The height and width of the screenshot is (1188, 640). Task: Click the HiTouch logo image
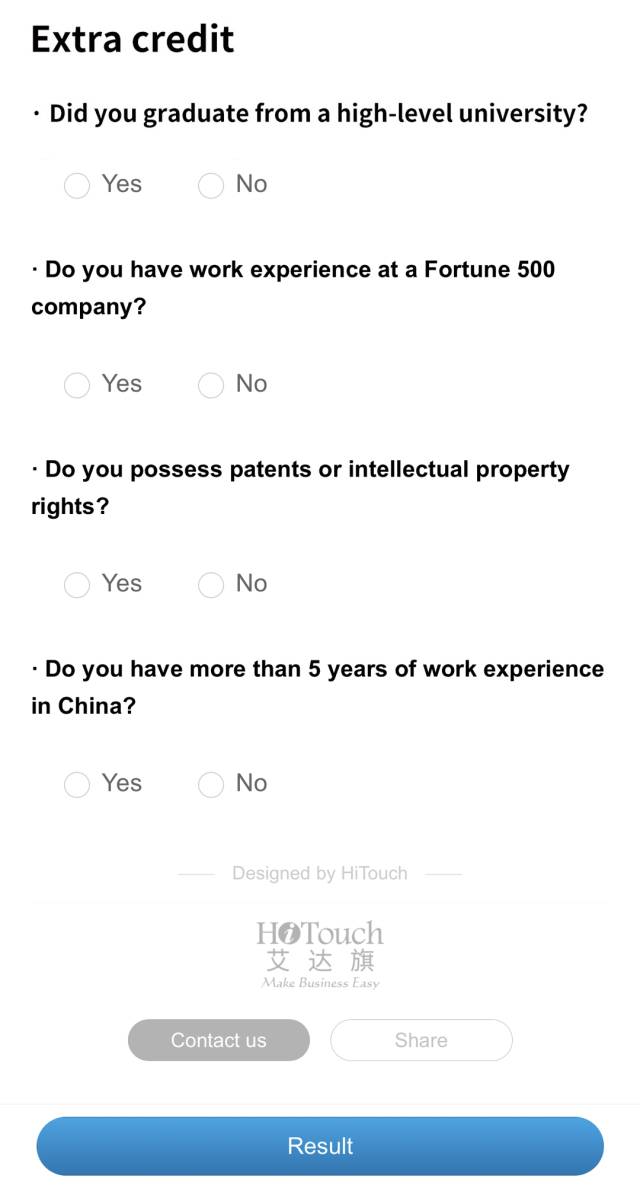320,954
